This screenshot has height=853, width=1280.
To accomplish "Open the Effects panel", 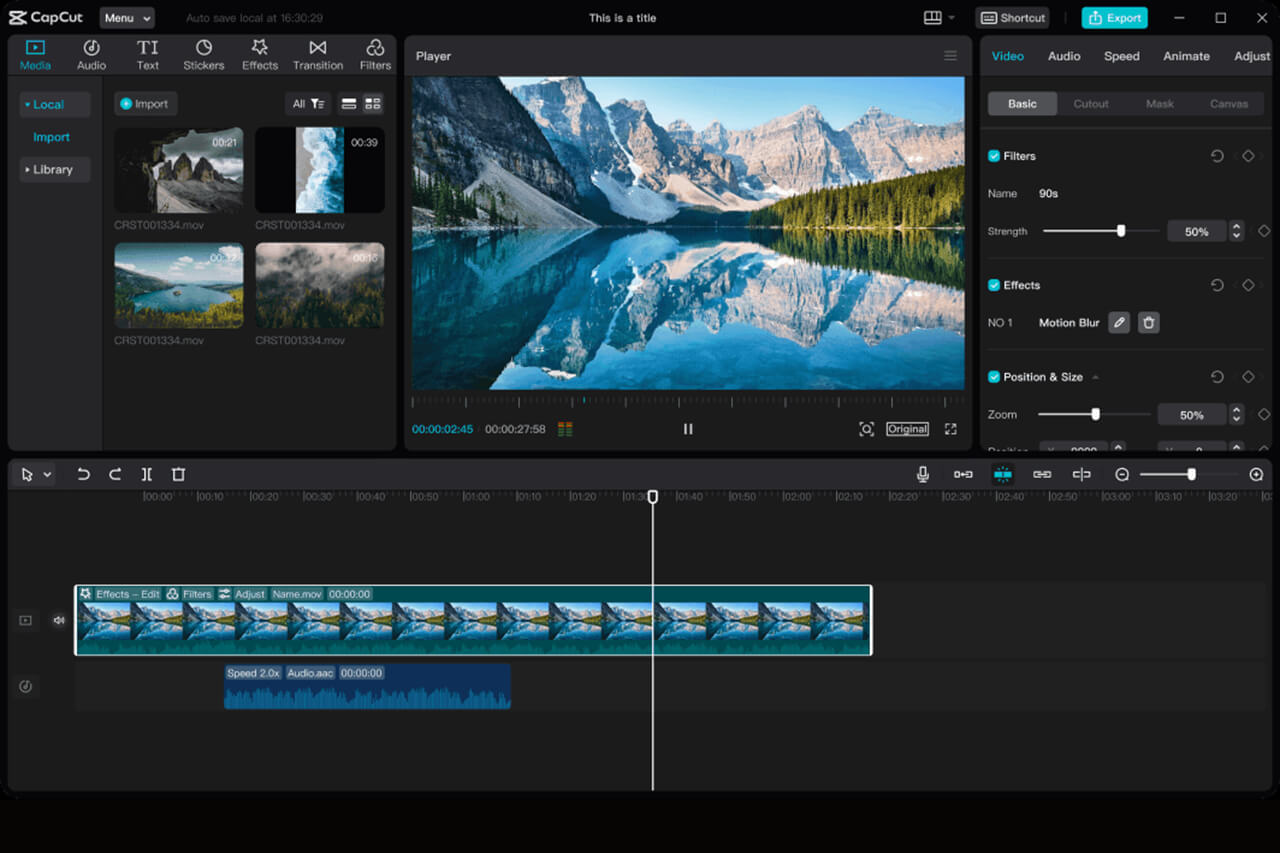I will [x=260, y=55].
